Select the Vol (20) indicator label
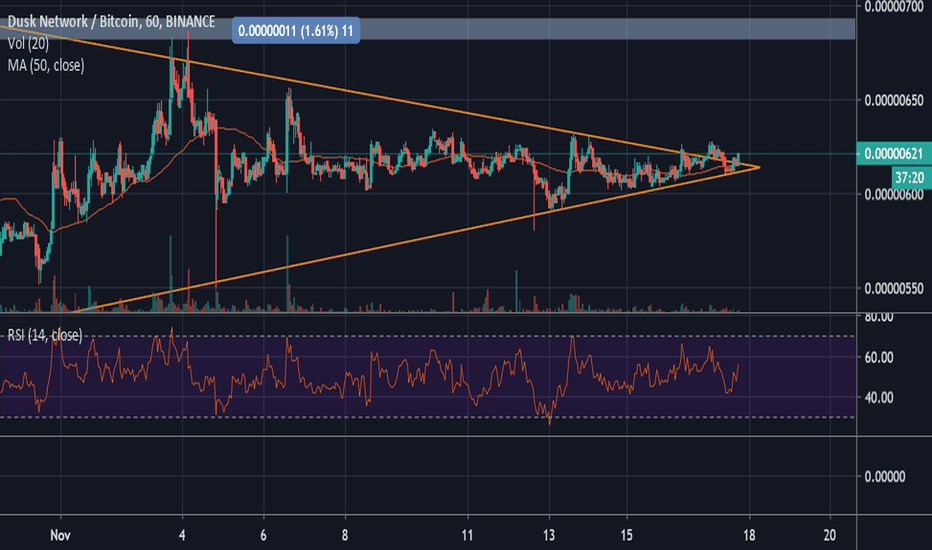This screenshot has height=550, width=932. pyautogui.click(x=29, y=43)
